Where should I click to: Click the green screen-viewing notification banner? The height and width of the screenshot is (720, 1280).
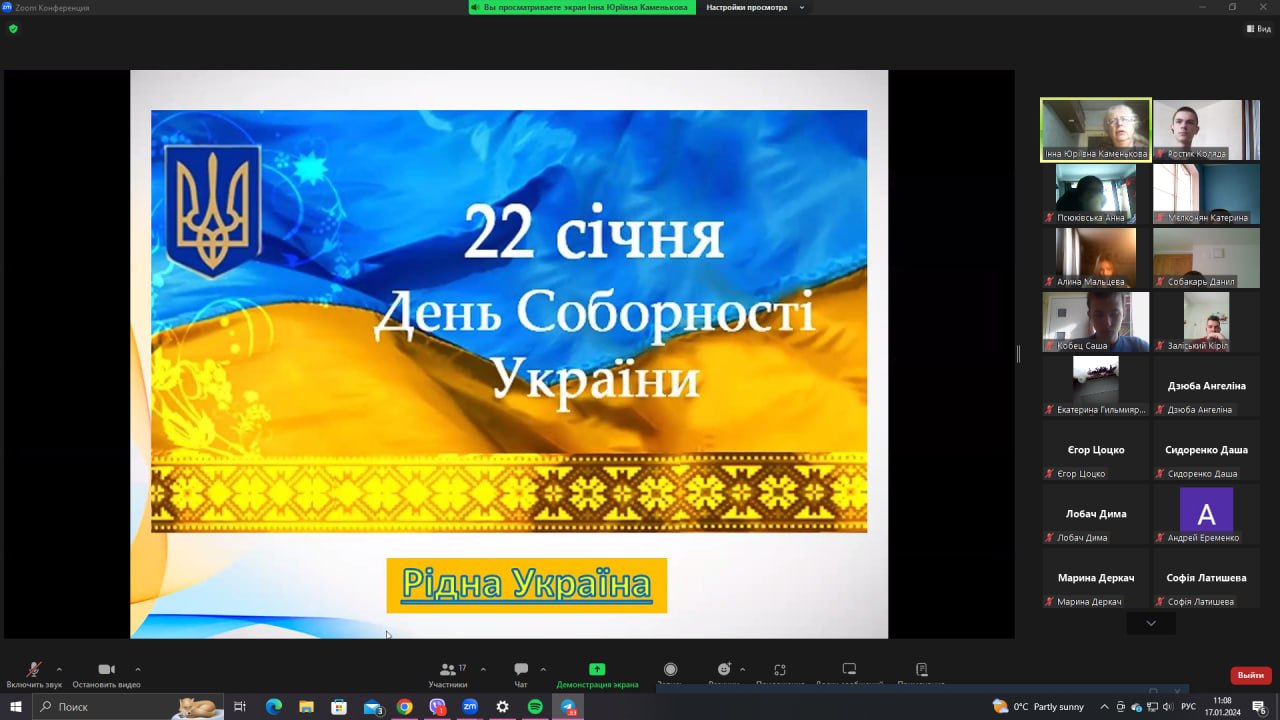583,7
